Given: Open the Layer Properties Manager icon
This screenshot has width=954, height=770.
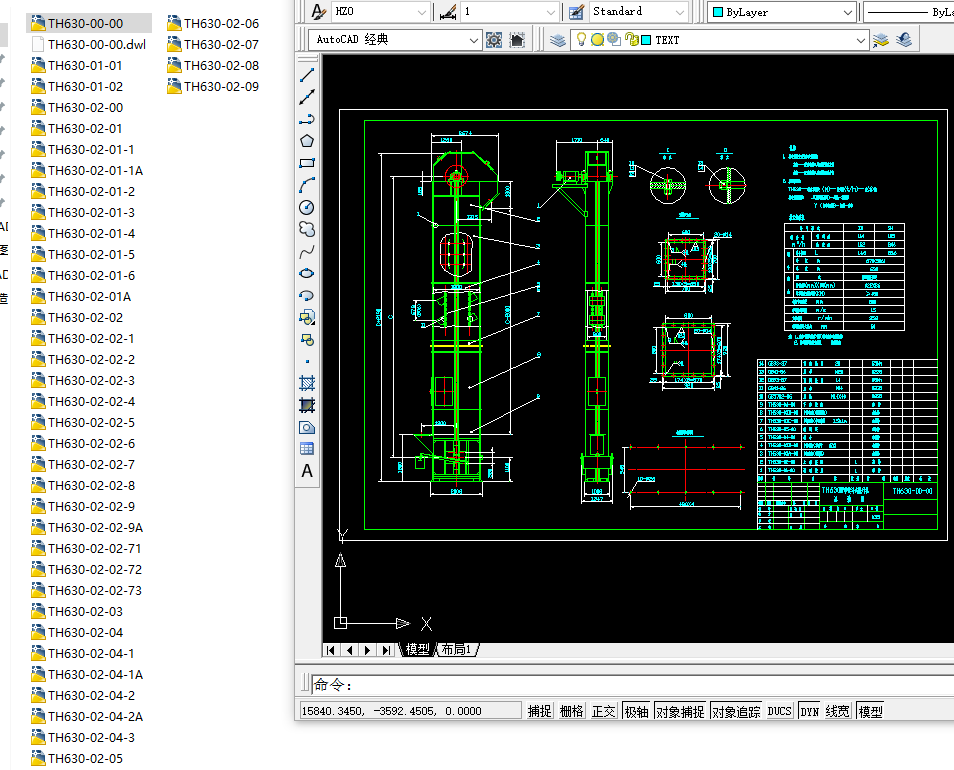Looking at the screenshot, I should pyautogui.click(x=558, y=40).
